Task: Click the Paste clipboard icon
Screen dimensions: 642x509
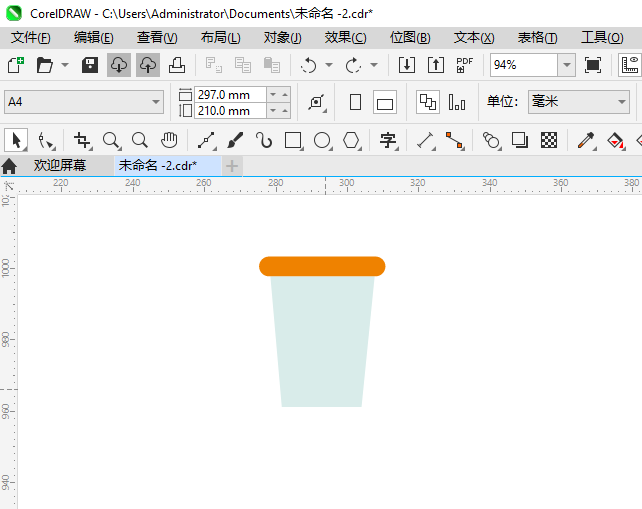Action: point(271,65)
